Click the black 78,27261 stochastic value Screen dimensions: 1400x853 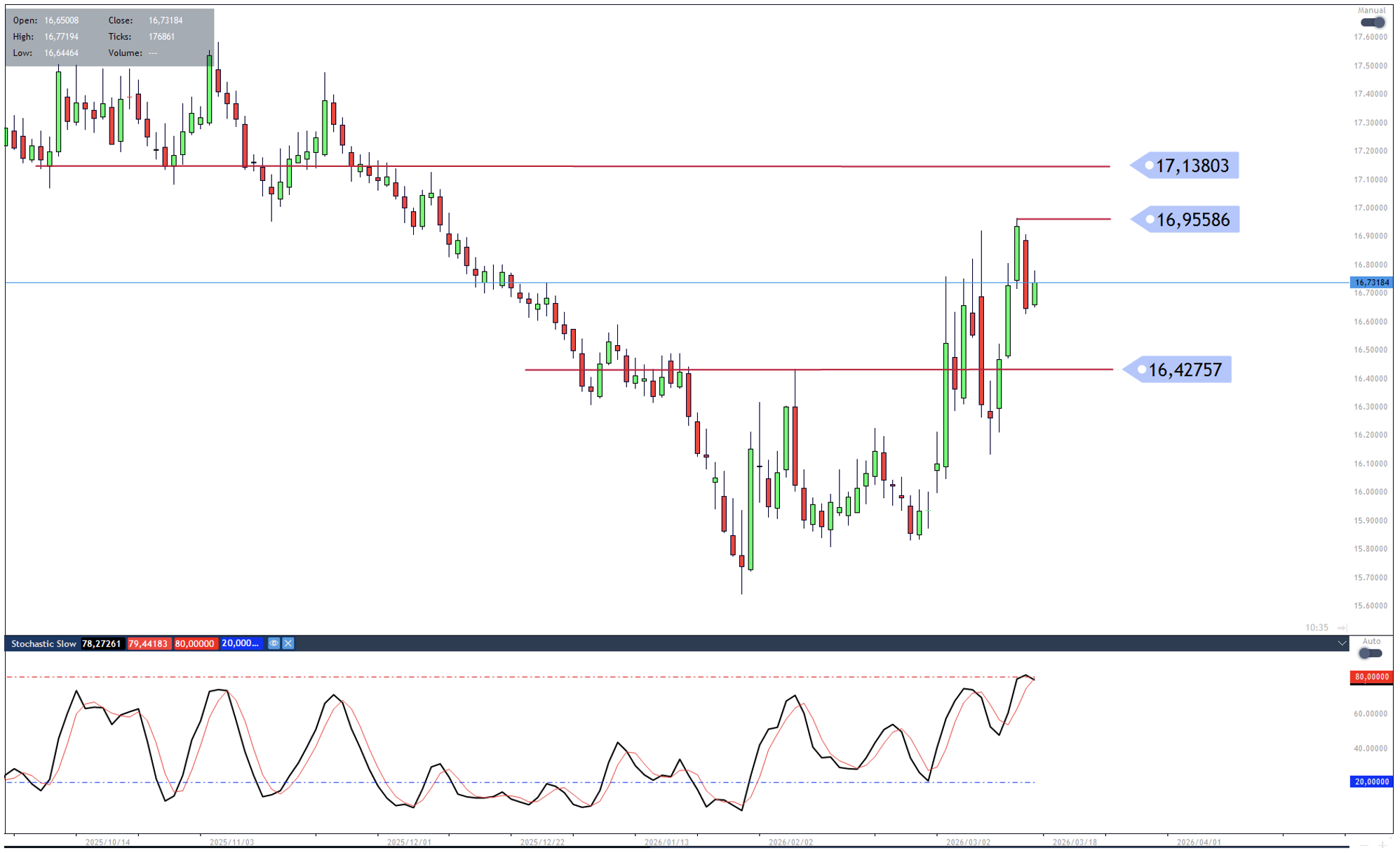[x=102, y=643]
